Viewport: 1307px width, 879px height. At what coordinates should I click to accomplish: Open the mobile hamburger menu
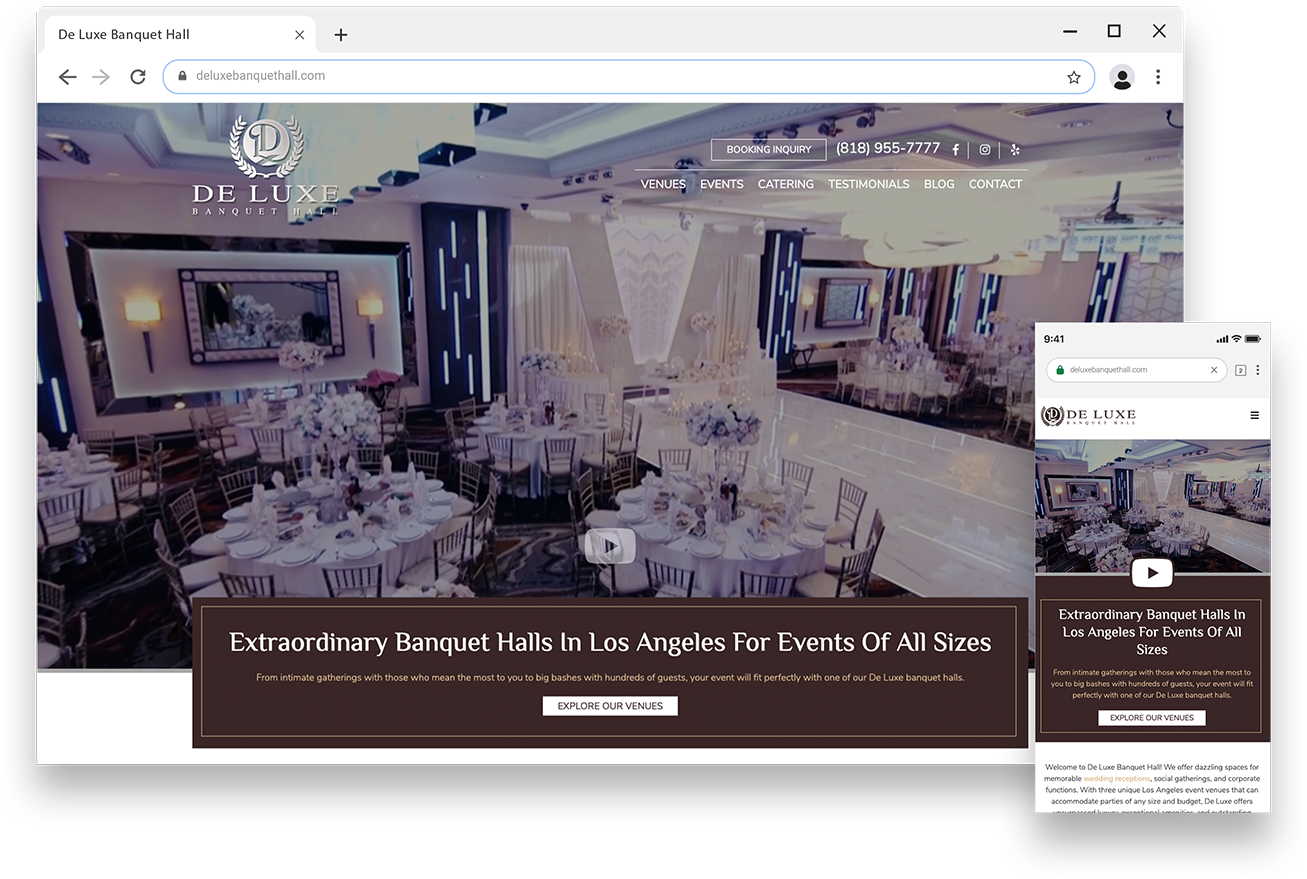tap(1255, 416)
